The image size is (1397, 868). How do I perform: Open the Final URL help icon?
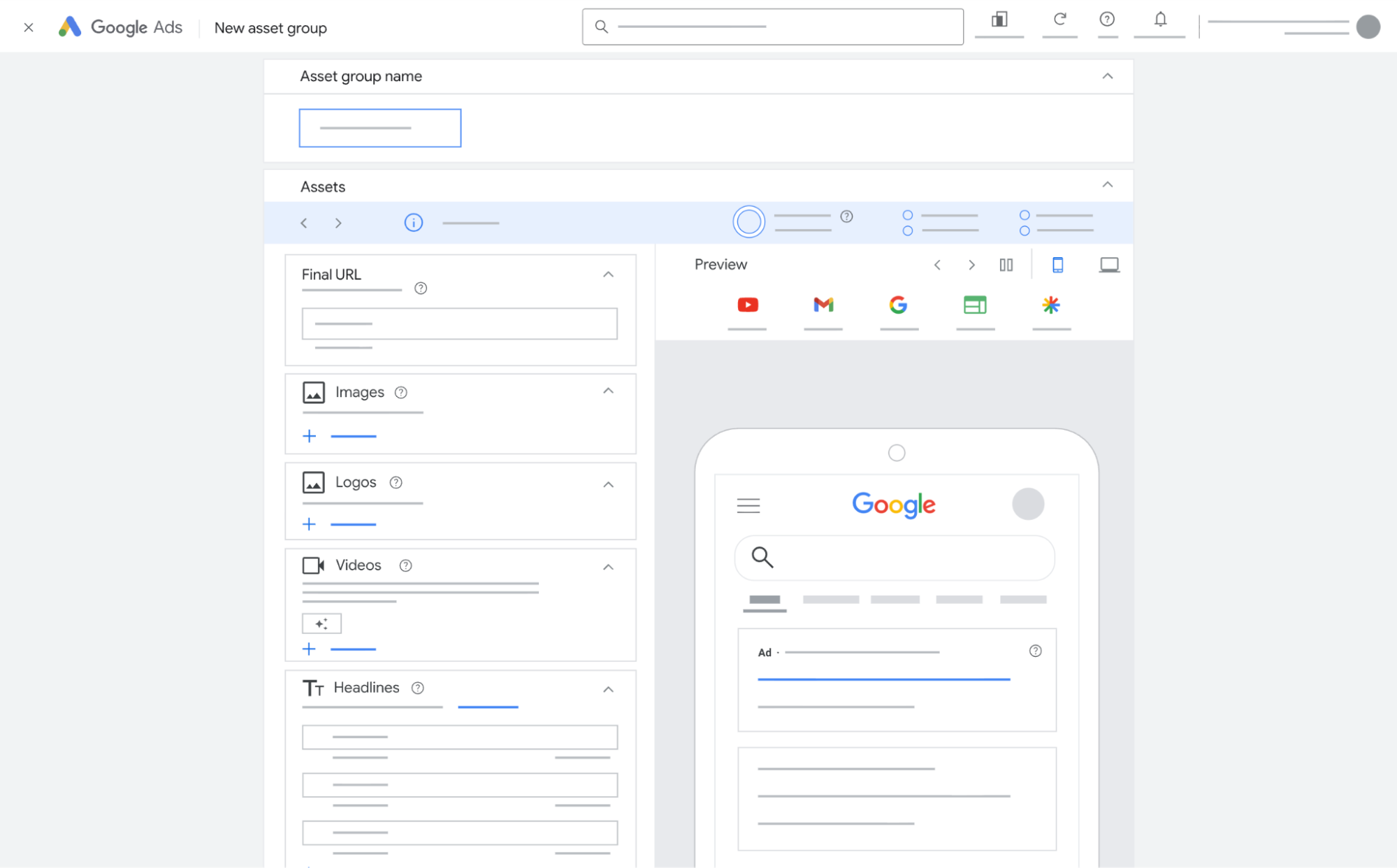pyautogui.click(x=421, y=288)
